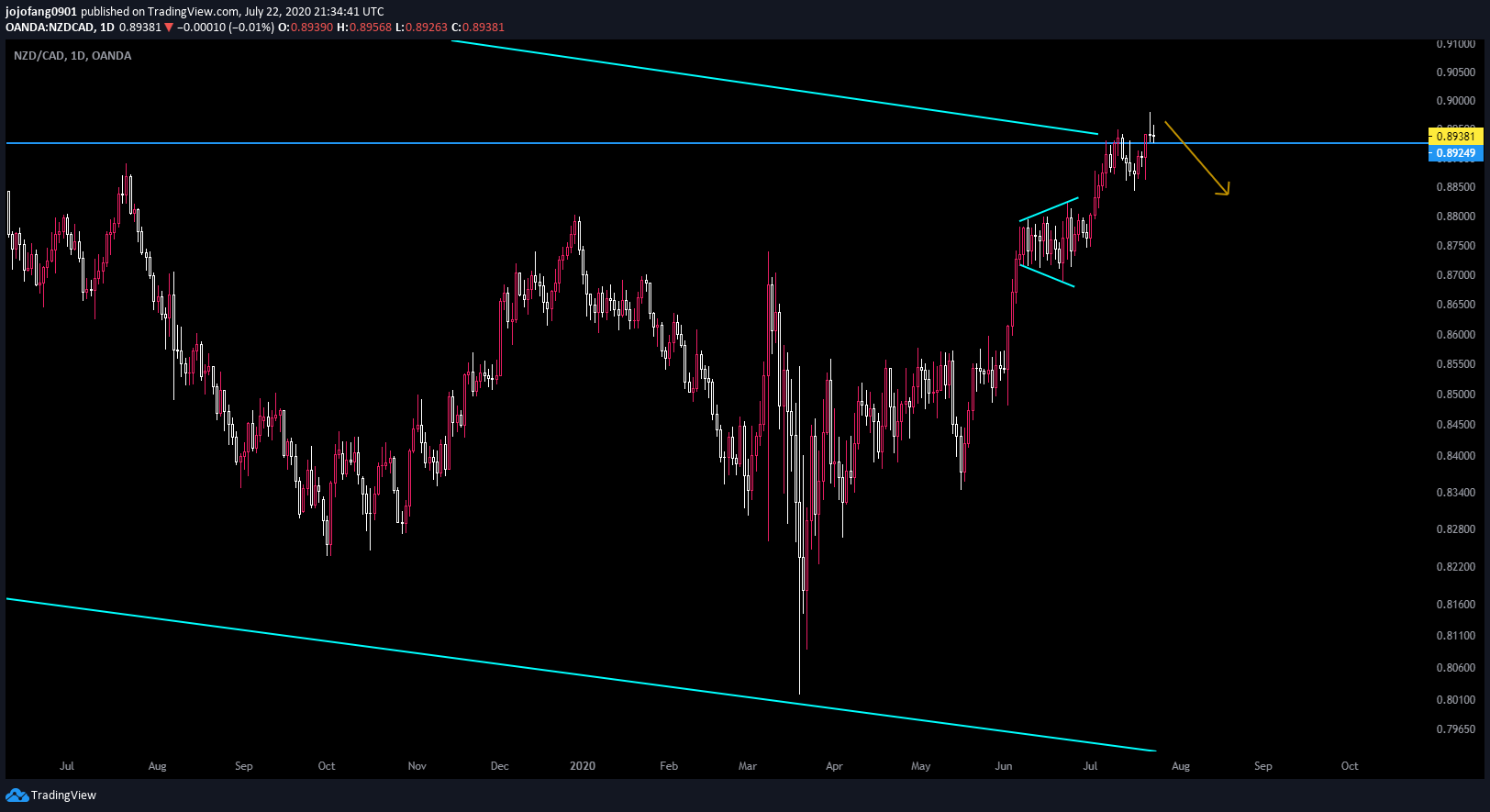Click the Mar time axis label

click(x=748, y=766)
